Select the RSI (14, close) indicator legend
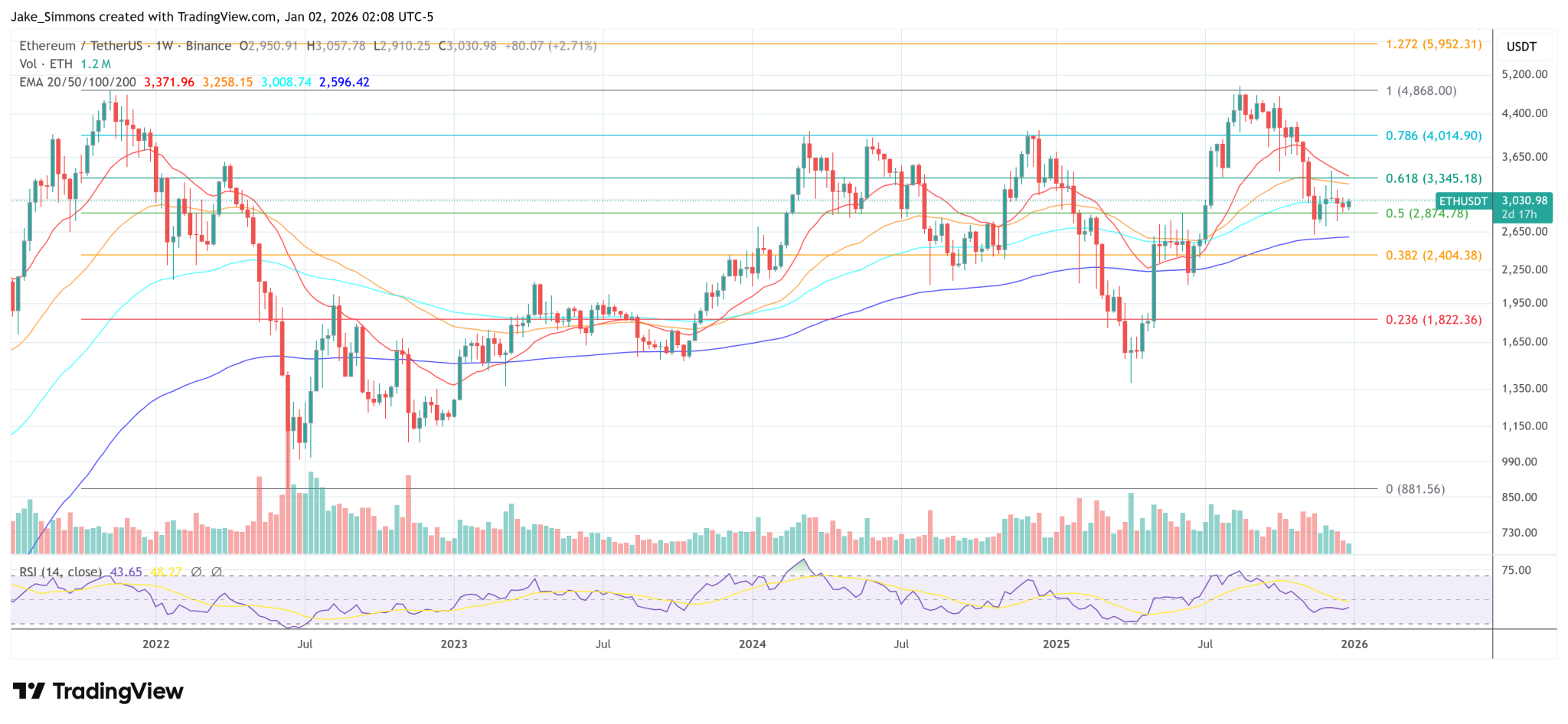 pos(60,572)
